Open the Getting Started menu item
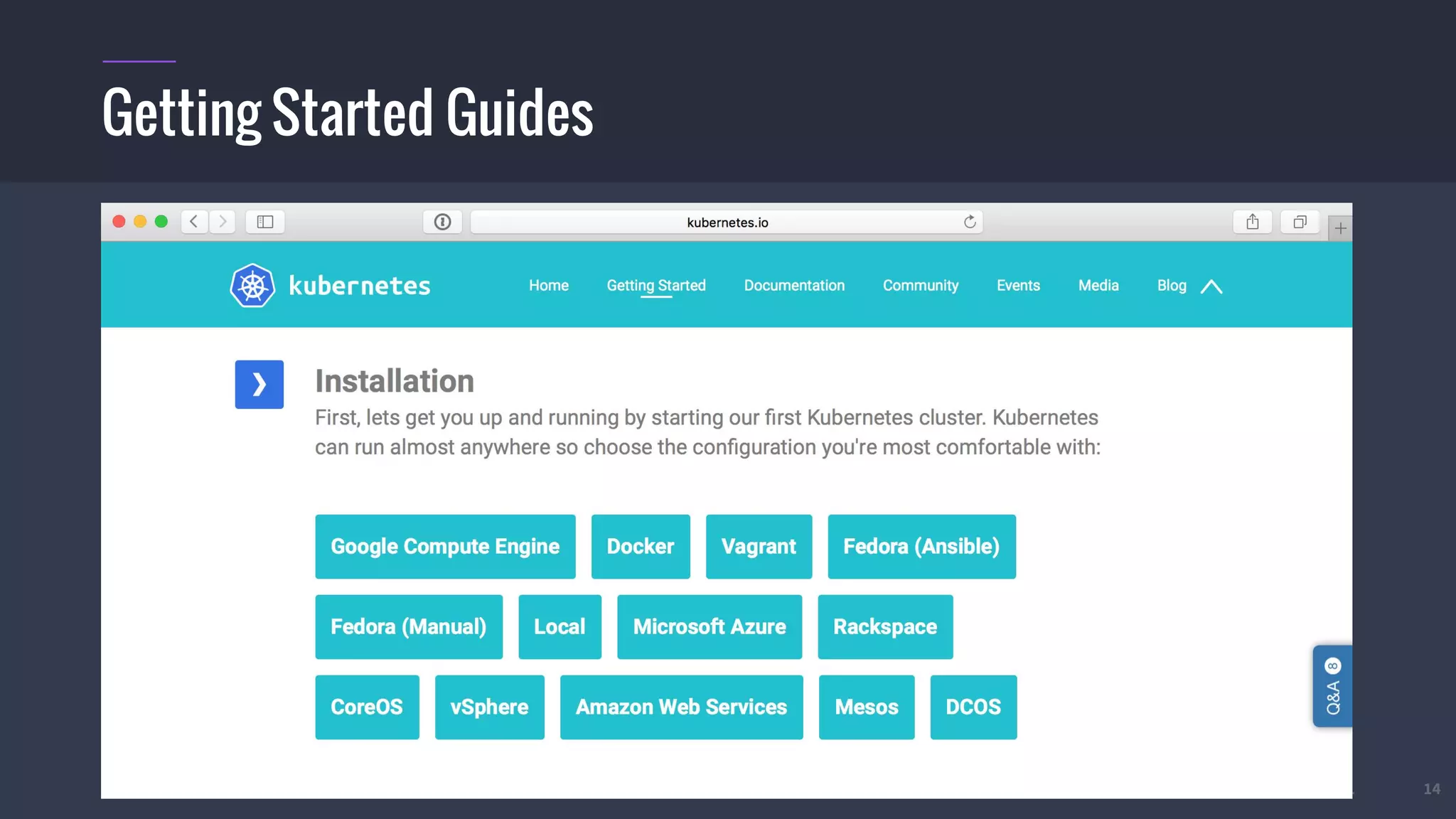Screen dimensions: 1456x819 655,286
